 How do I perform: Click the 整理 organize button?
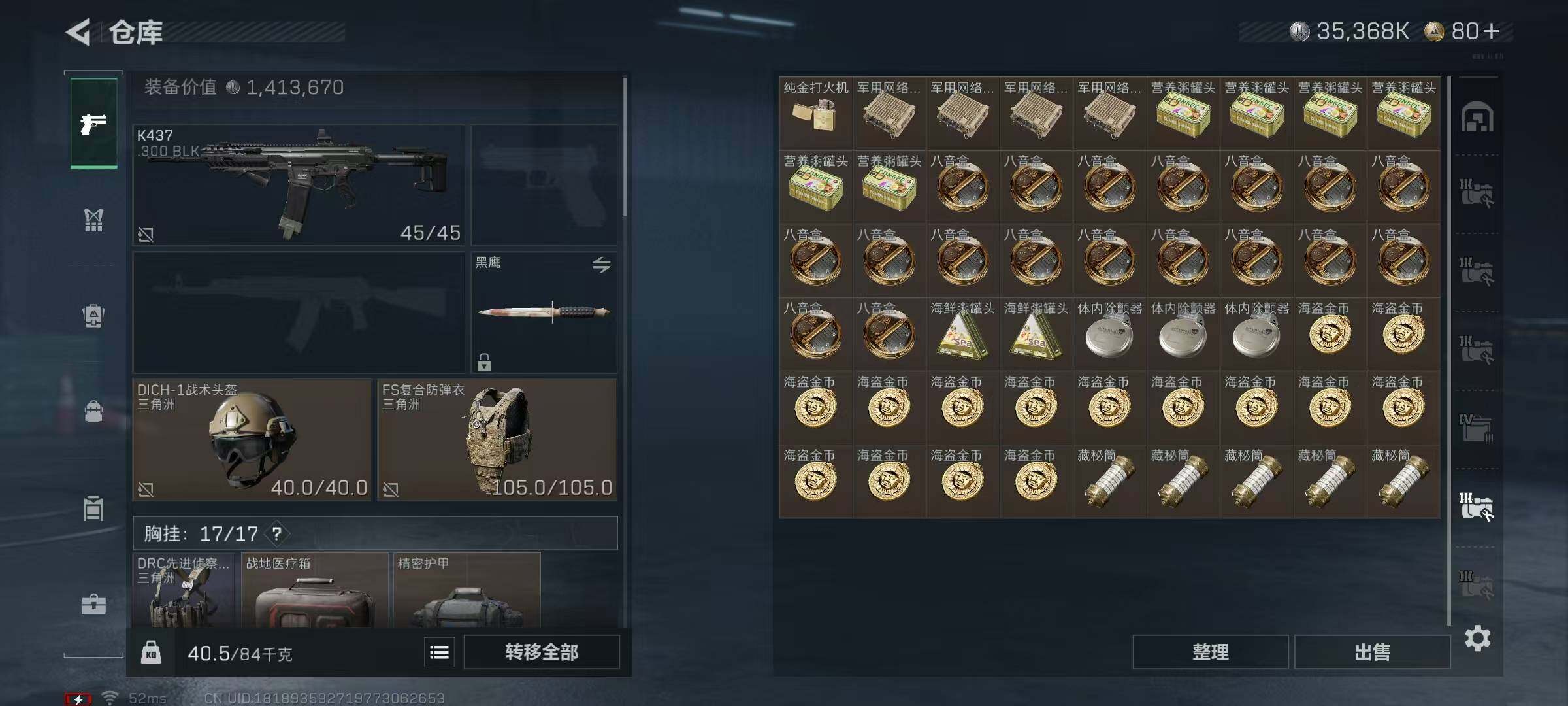click(1211, 652)
